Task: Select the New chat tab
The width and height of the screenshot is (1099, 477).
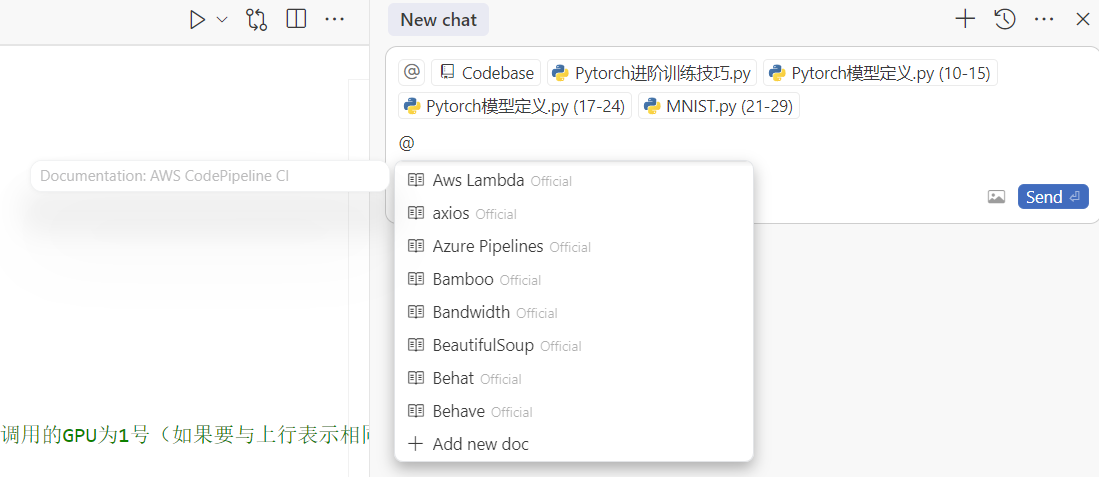Action: coord(439,19)
